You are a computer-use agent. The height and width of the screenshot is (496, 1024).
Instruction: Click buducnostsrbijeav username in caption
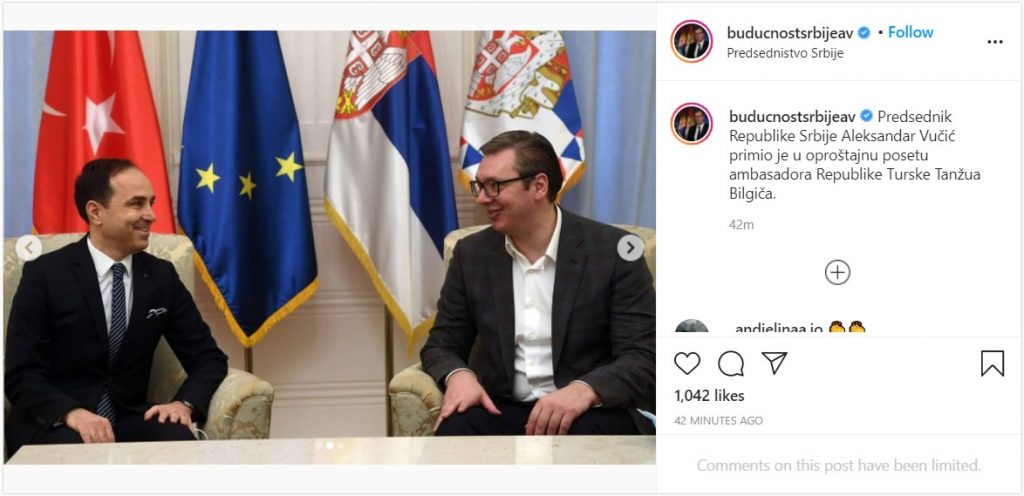792,116
